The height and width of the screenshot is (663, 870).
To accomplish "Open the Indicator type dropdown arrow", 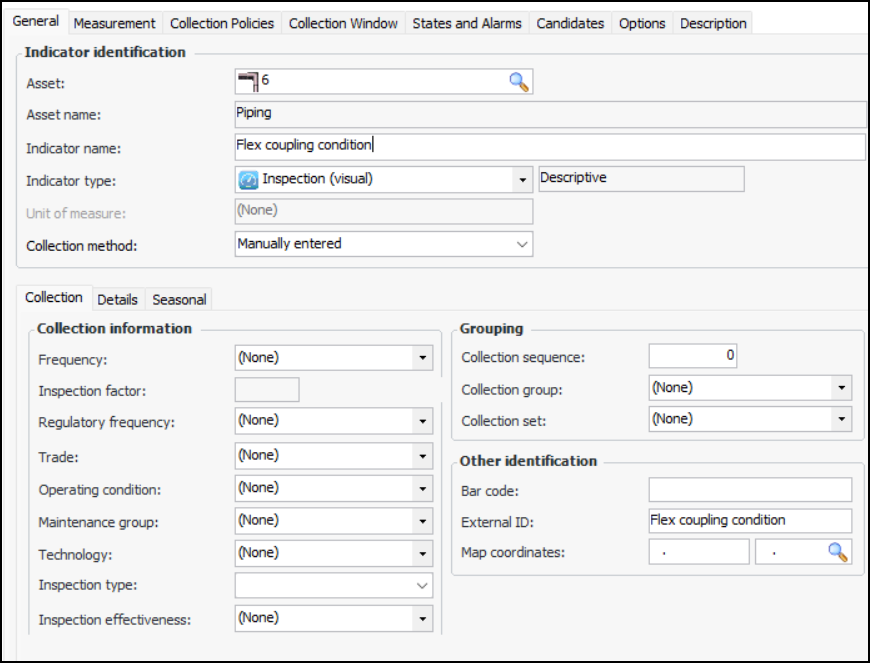I will click(522, 180).
